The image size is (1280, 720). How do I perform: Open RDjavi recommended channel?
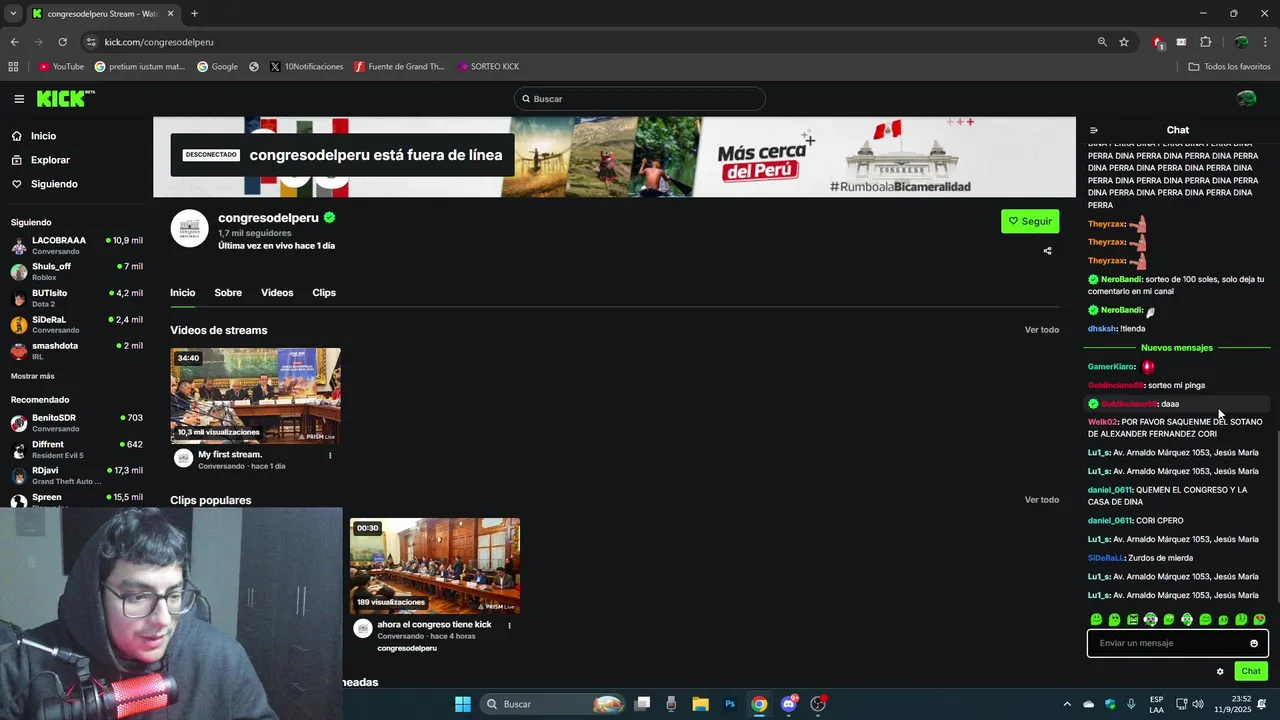tap(77, 476)
